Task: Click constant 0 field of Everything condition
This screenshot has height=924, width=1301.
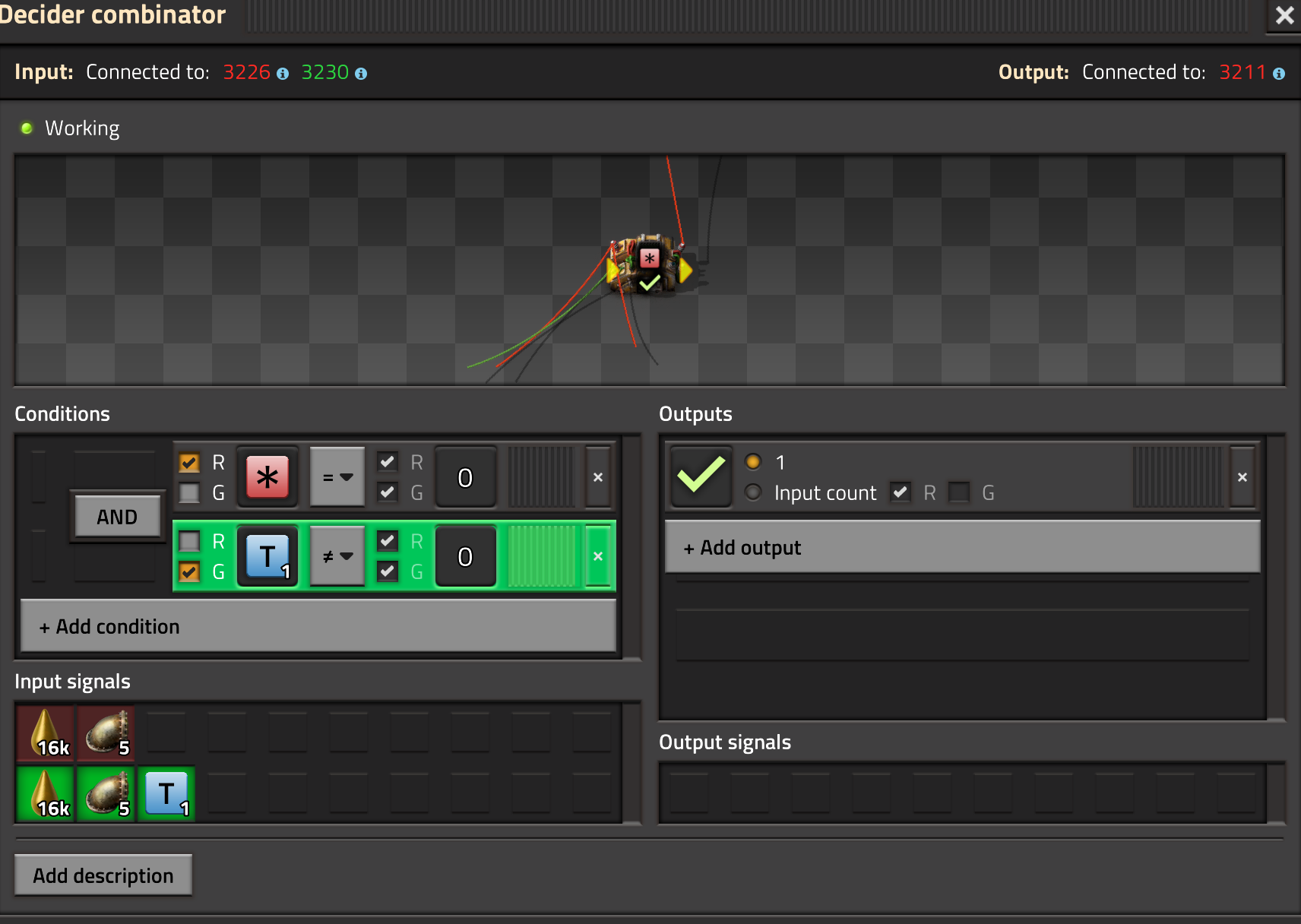Action: tap(466, 477)
